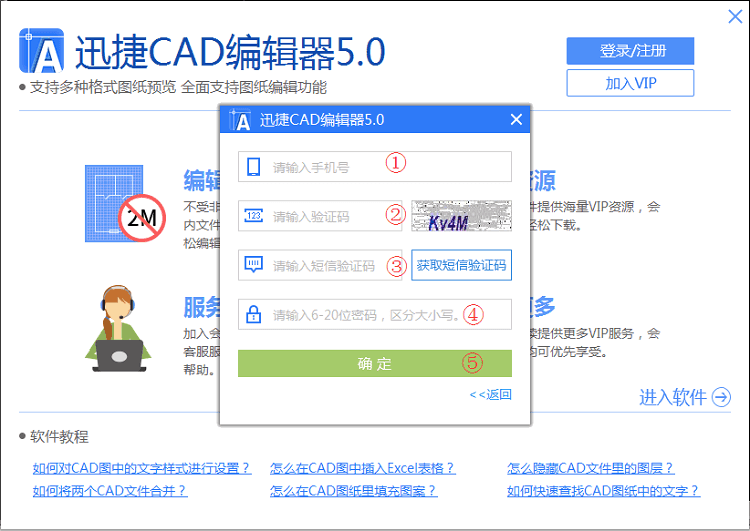Click the CAD logo icon in dialog title bar
The image size is (750, 531).
240,120
